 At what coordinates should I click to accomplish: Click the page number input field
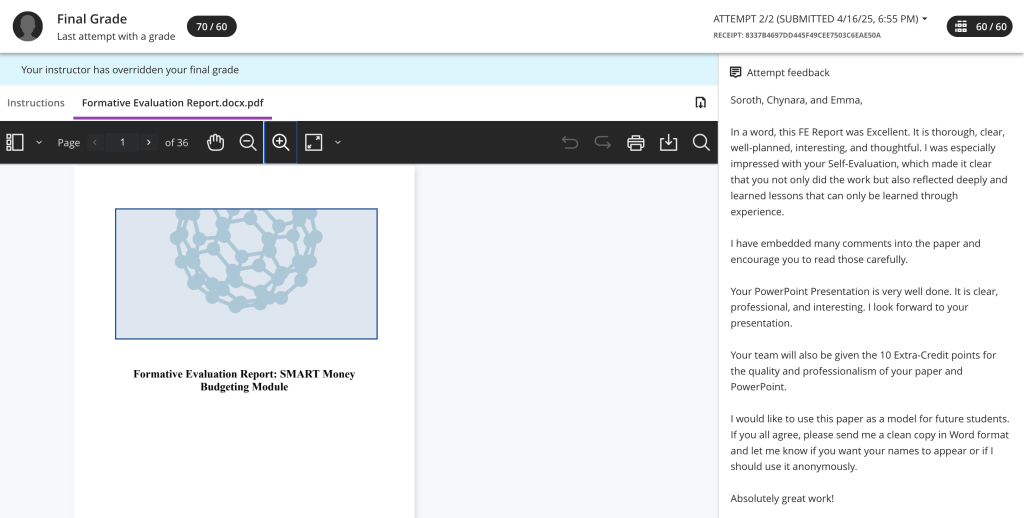coord(122,143)
